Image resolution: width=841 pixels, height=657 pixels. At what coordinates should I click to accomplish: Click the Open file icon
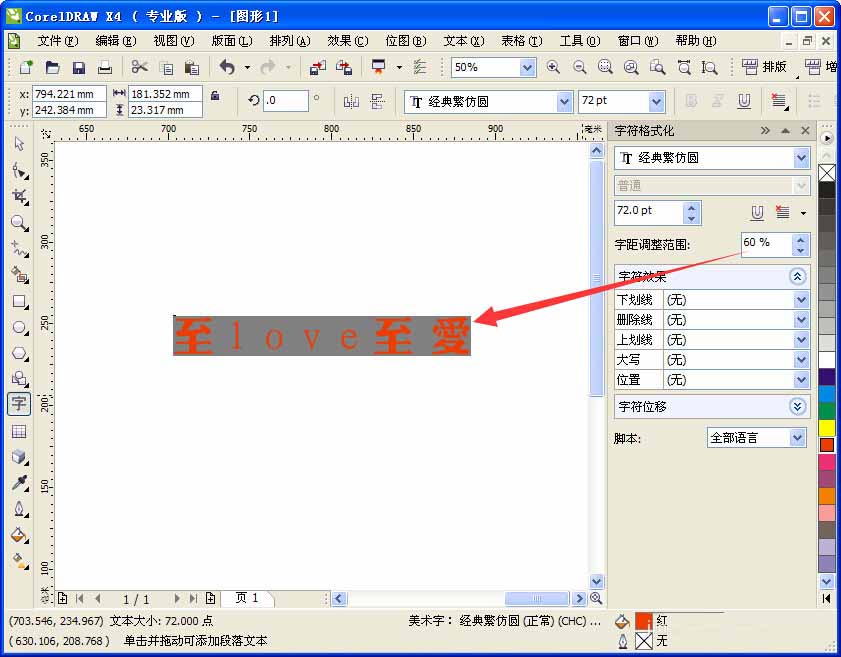(52, 67)
